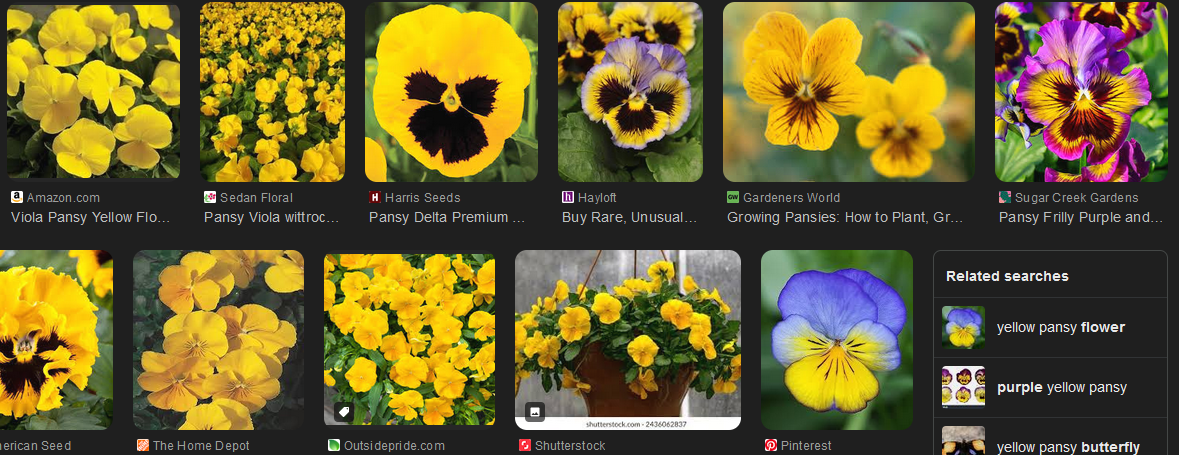
Task: Open 'Growing Pansies: How to Plant' link
Action: click(845, 217)
